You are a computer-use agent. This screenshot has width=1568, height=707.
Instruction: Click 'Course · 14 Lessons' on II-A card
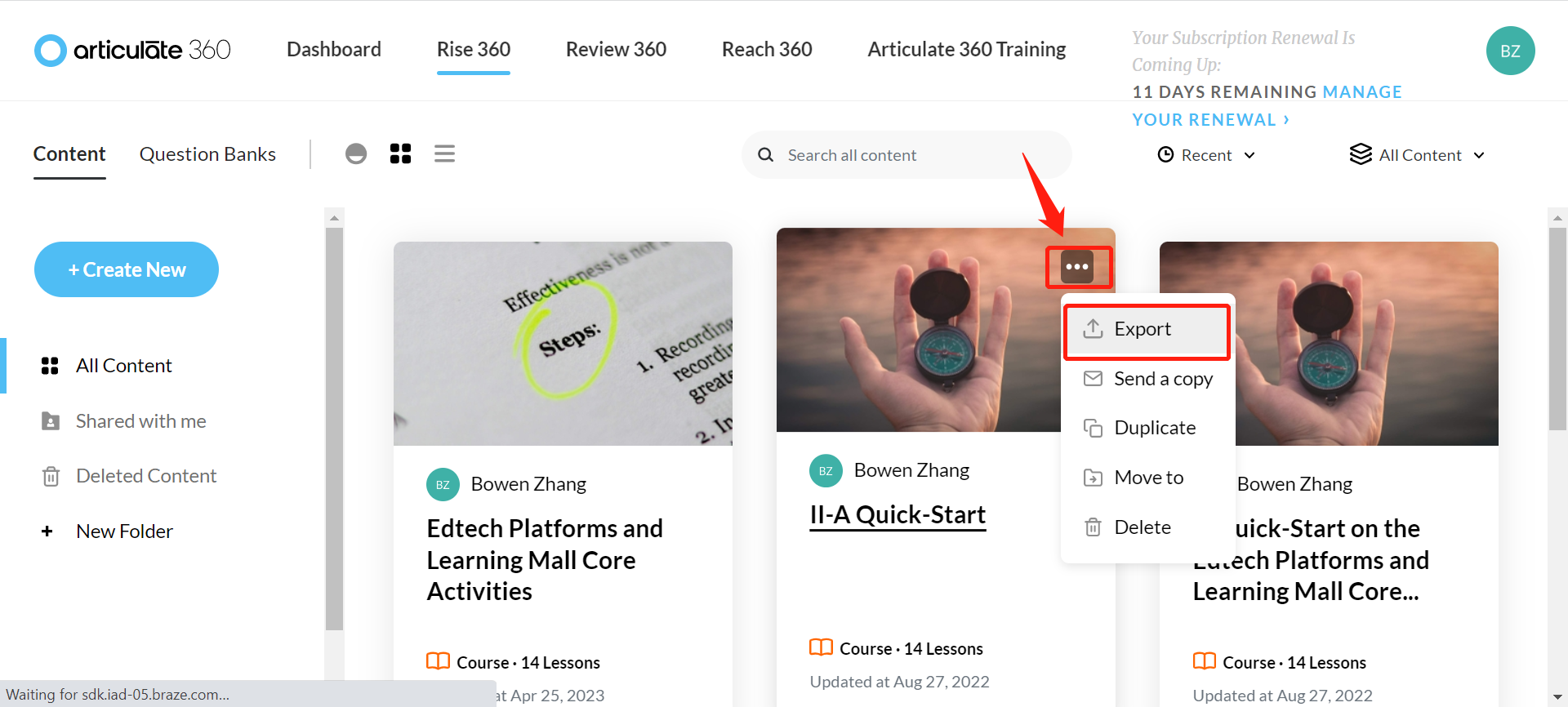click(911, 649)
